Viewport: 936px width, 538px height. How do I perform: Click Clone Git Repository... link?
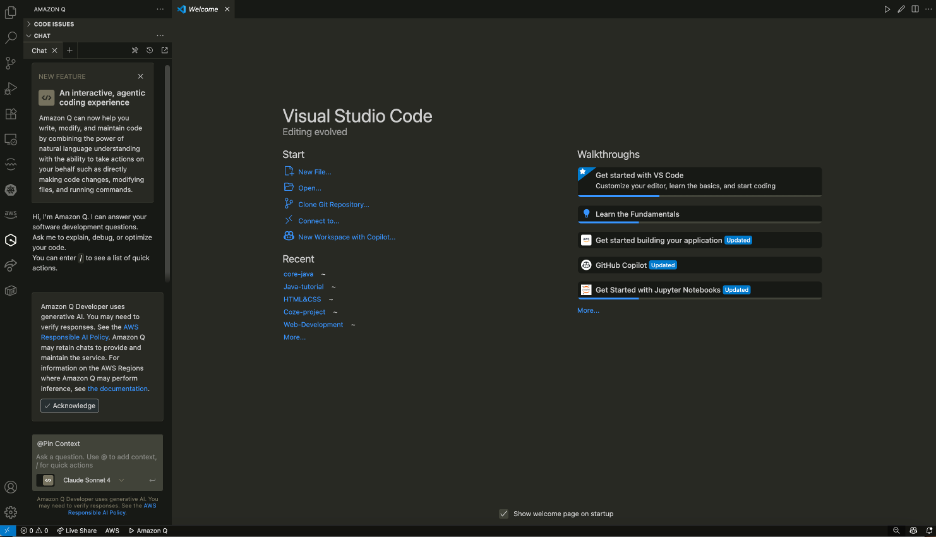[333, 204]
